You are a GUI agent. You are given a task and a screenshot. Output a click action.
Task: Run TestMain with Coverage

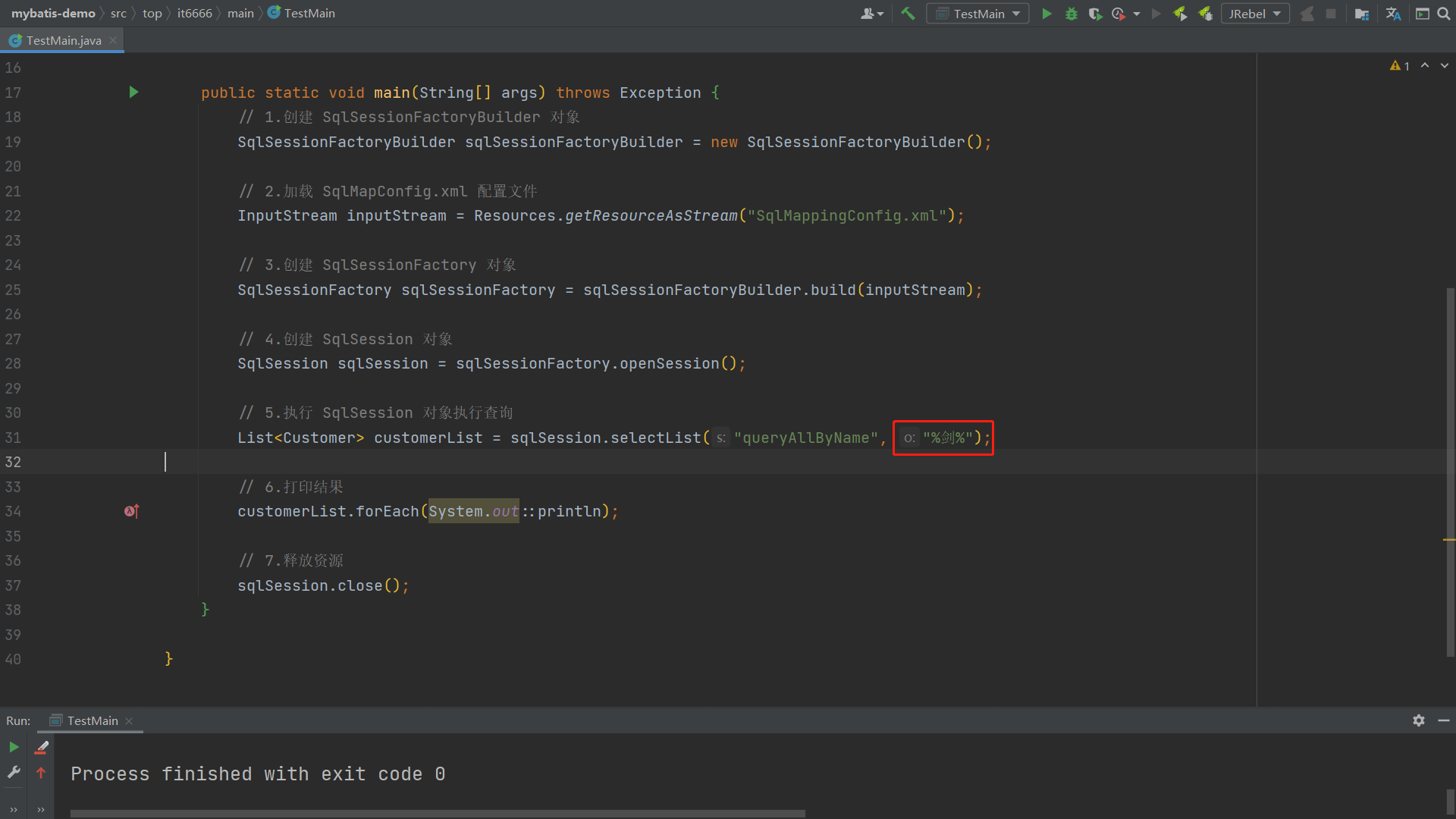[x=1094, y=14]
